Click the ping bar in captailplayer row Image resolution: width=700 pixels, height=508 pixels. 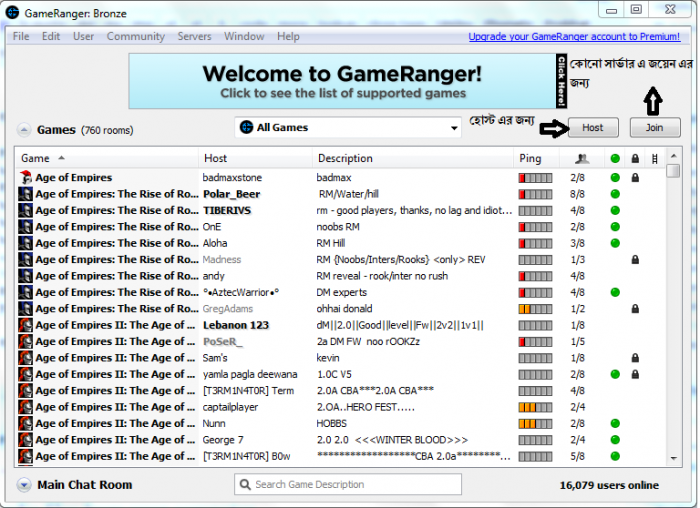point(535,407)
